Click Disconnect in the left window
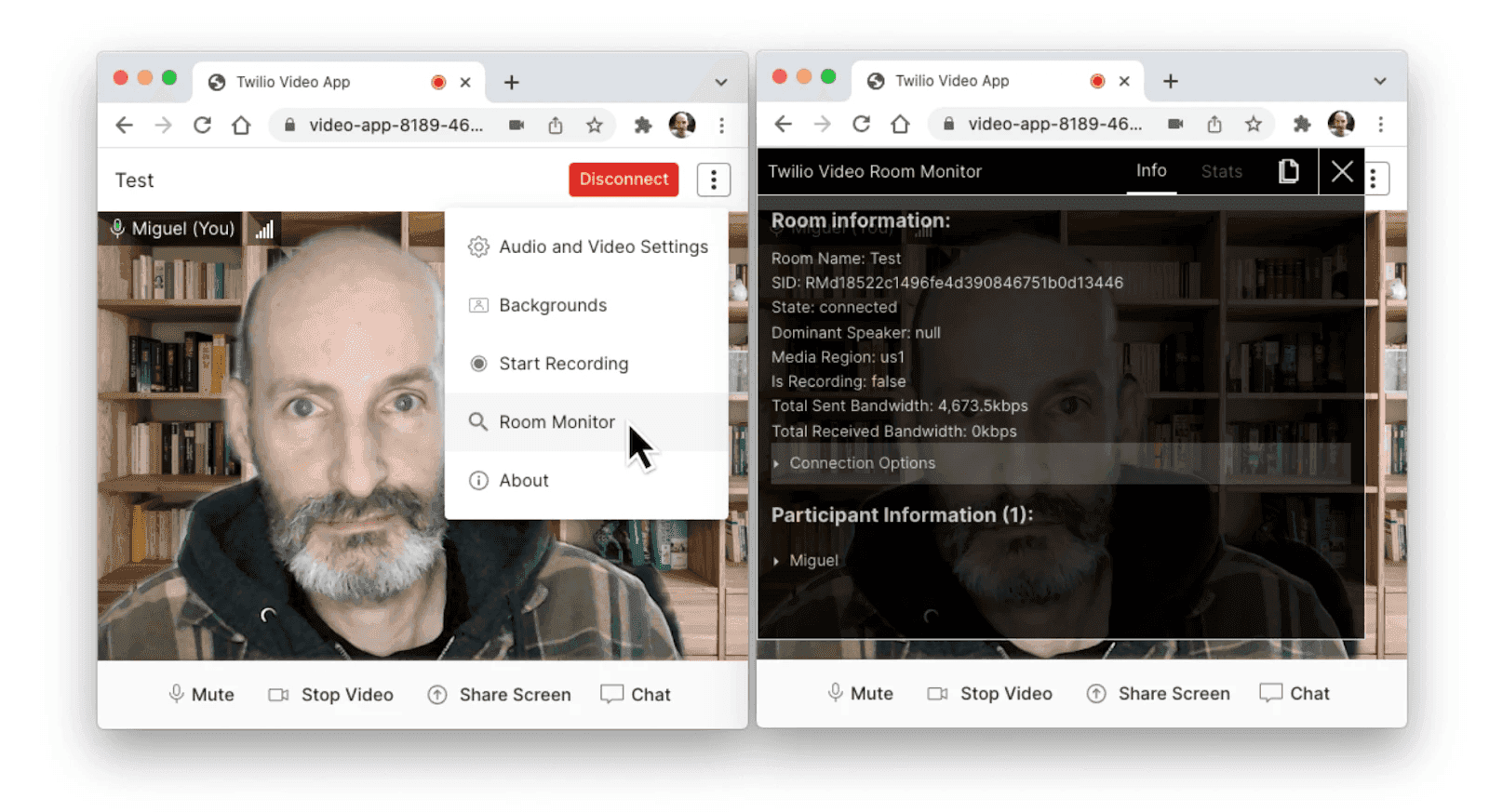This screenshot has height=812, width=1489. 624,180
